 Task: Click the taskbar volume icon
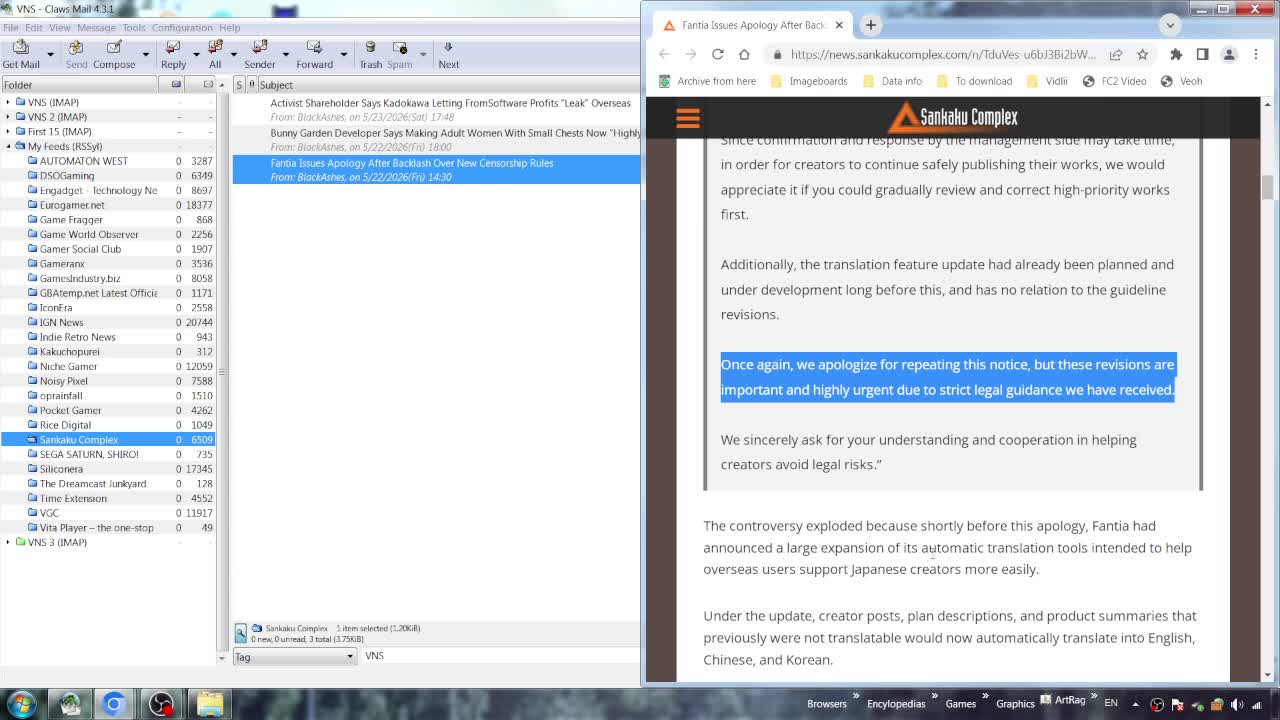tap(1236, 704)
